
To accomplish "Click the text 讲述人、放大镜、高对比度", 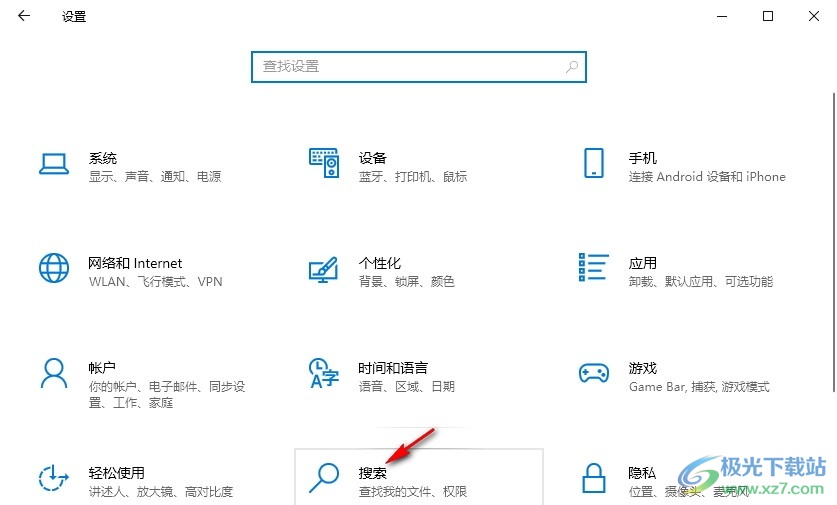I will (161, 492).
